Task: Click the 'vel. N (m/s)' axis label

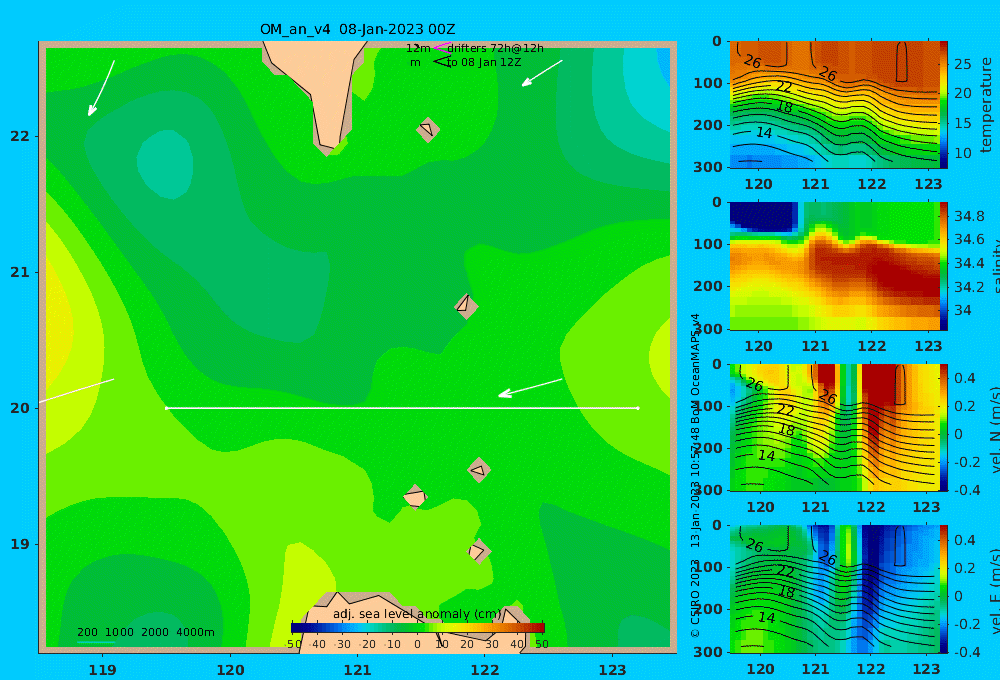Action: click(994, 430)
